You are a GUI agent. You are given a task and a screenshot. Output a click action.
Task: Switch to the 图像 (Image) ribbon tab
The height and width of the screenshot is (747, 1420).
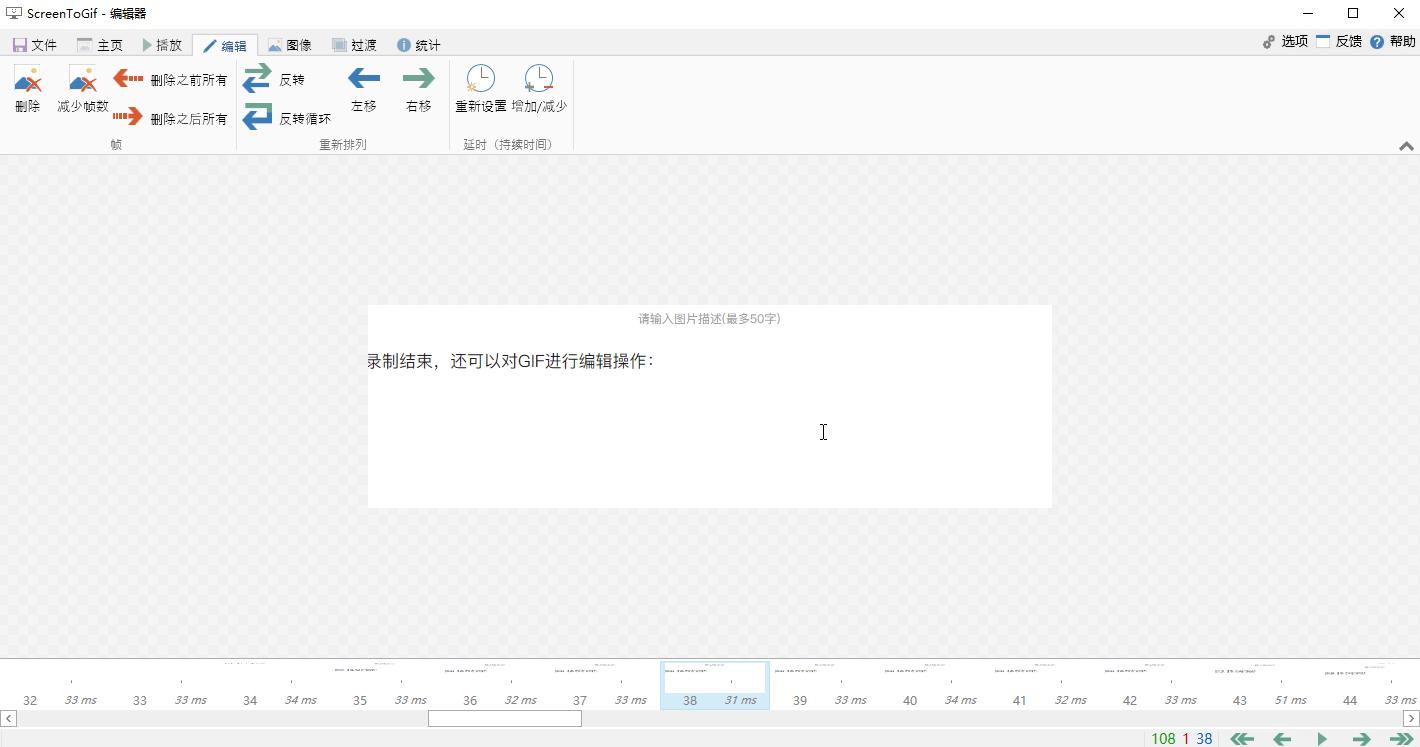(x=289, y=44)
